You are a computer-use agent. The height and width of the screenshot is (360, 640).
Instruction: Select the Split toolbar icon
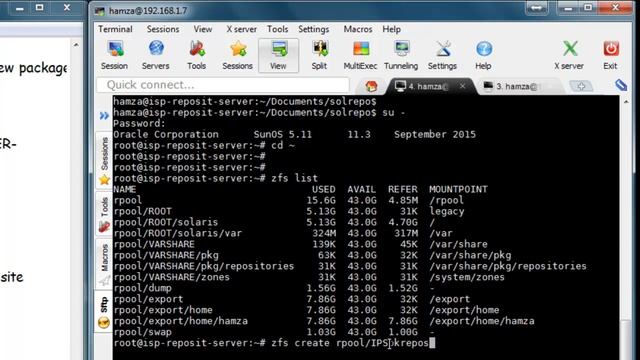click(x=319, y=55)
